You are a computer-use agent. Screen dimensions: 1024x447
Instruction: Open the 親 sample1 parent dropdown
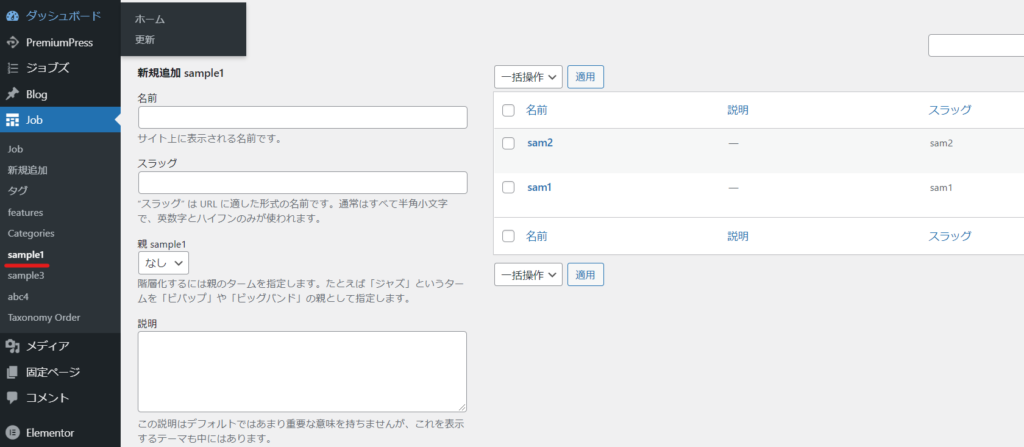(163, 263)
